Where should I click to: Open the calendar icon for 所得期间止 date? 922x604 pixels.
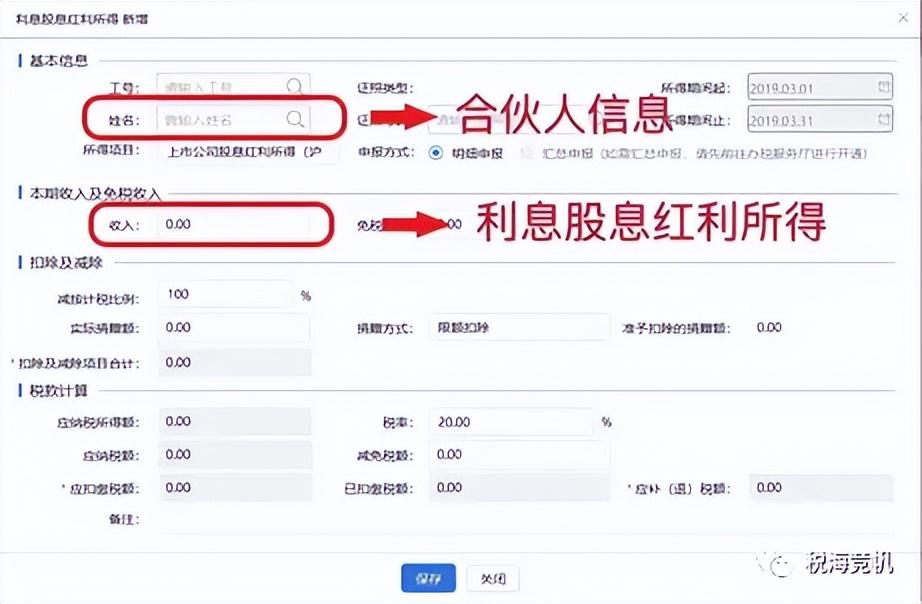pos(884,119)
